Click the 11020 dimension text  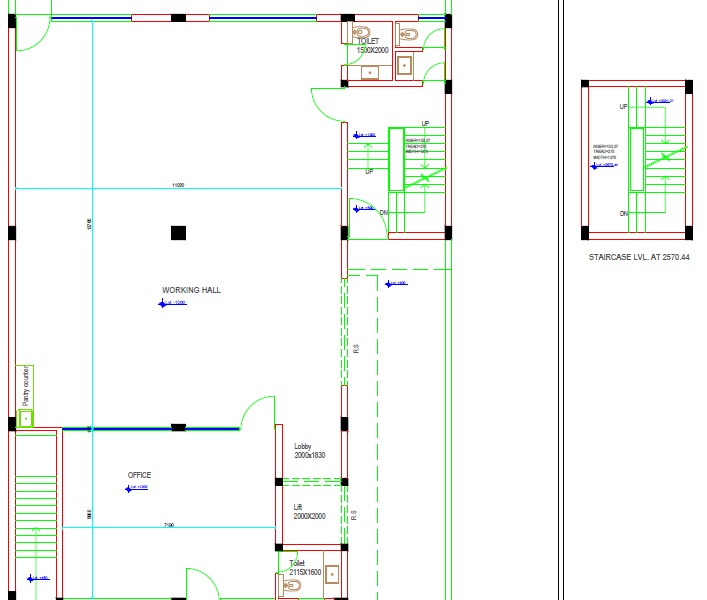(x=178, y=185)
